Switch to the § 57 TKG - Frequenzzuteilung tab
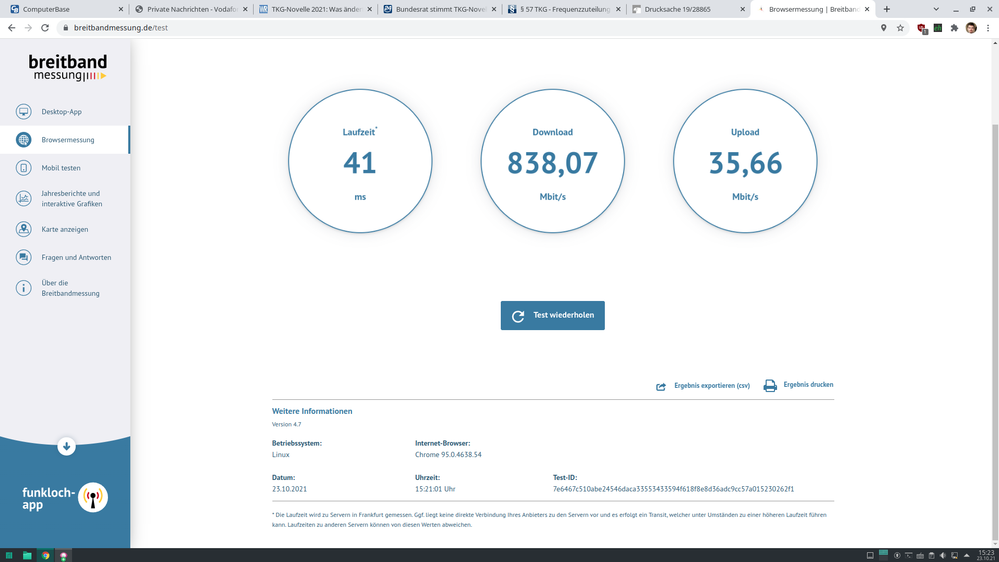 coord(564,10)
